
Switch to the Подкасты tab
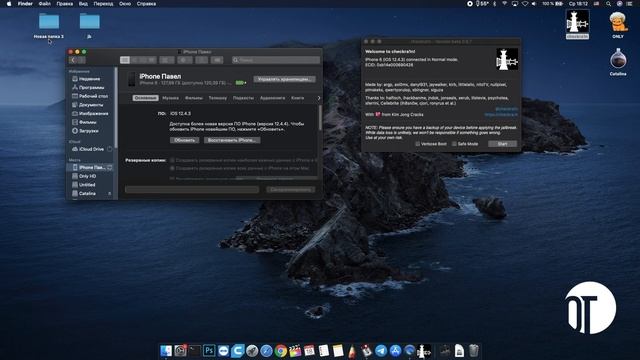pyautogui.click(x=243, y=98)
